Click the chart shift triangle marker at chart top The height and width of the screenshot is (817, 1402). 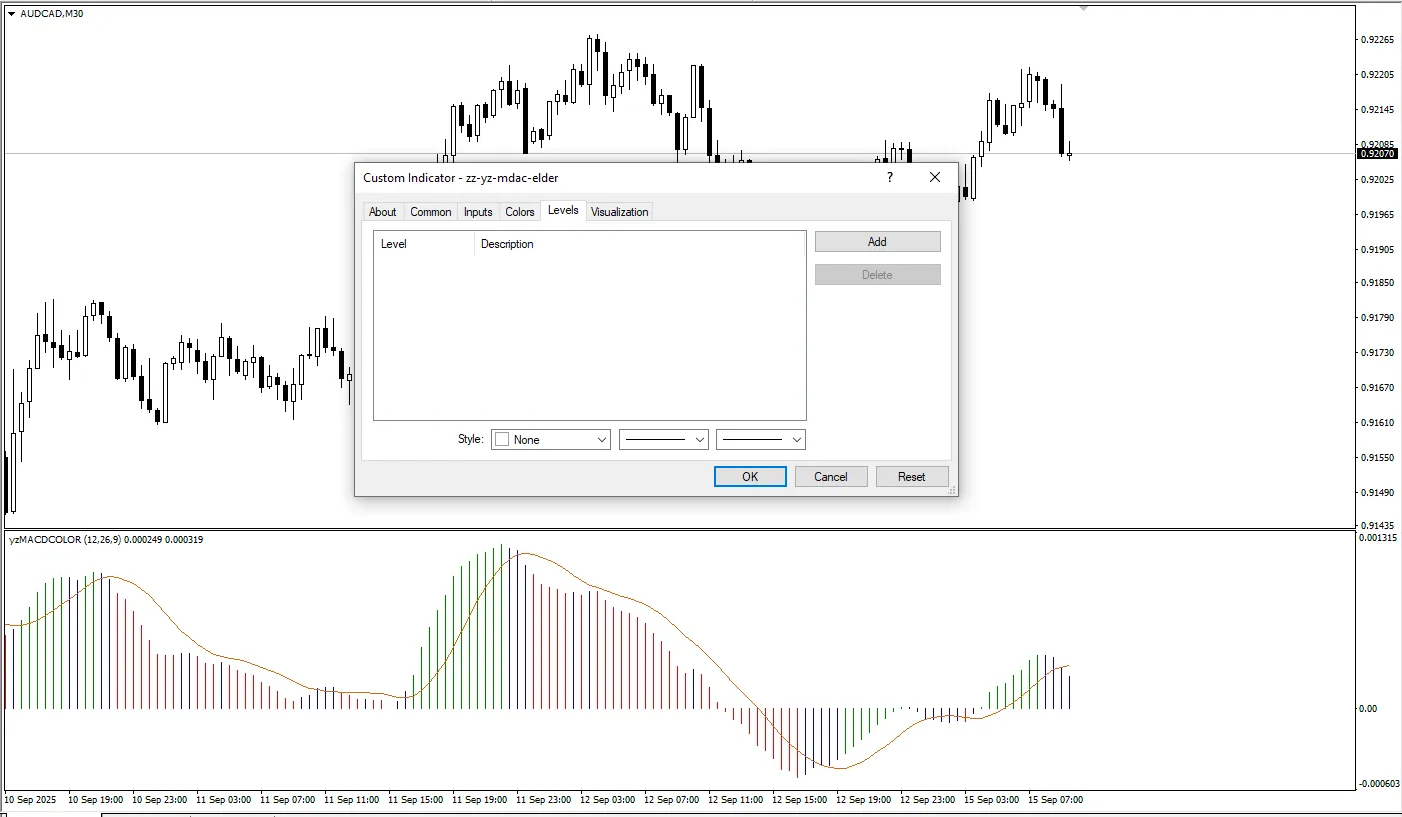1083,9
